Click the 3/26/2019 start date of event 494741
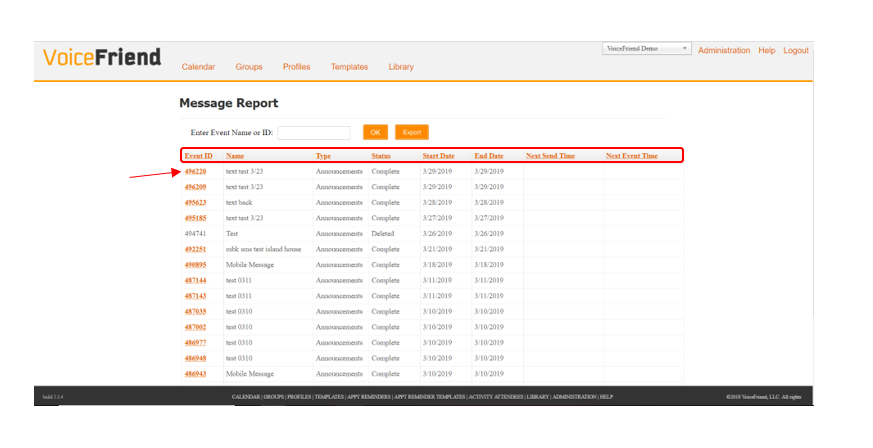The image size is (873, 448). 437,234
